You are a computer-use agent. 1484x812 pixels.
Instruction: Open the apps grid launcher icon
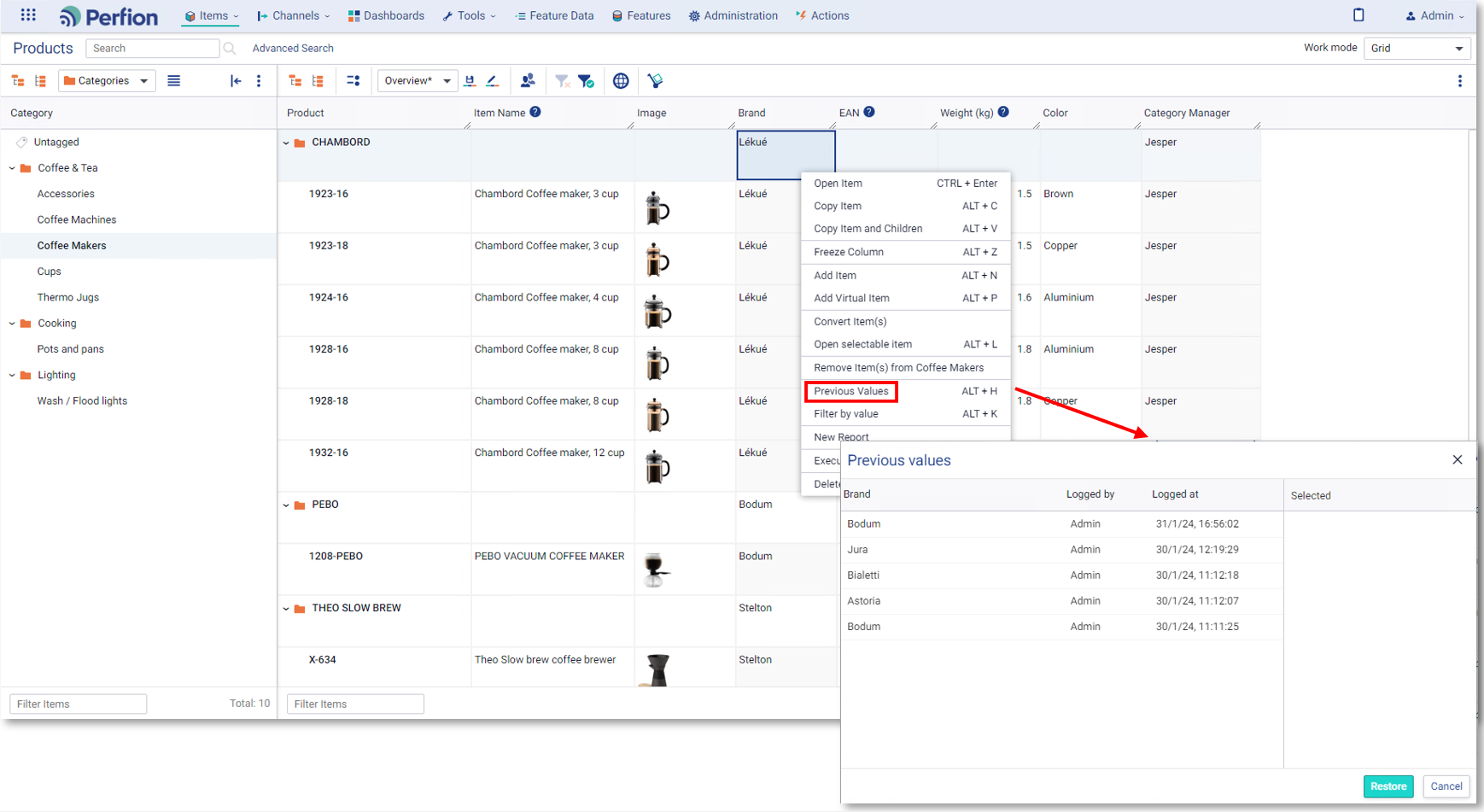(28, 15)
